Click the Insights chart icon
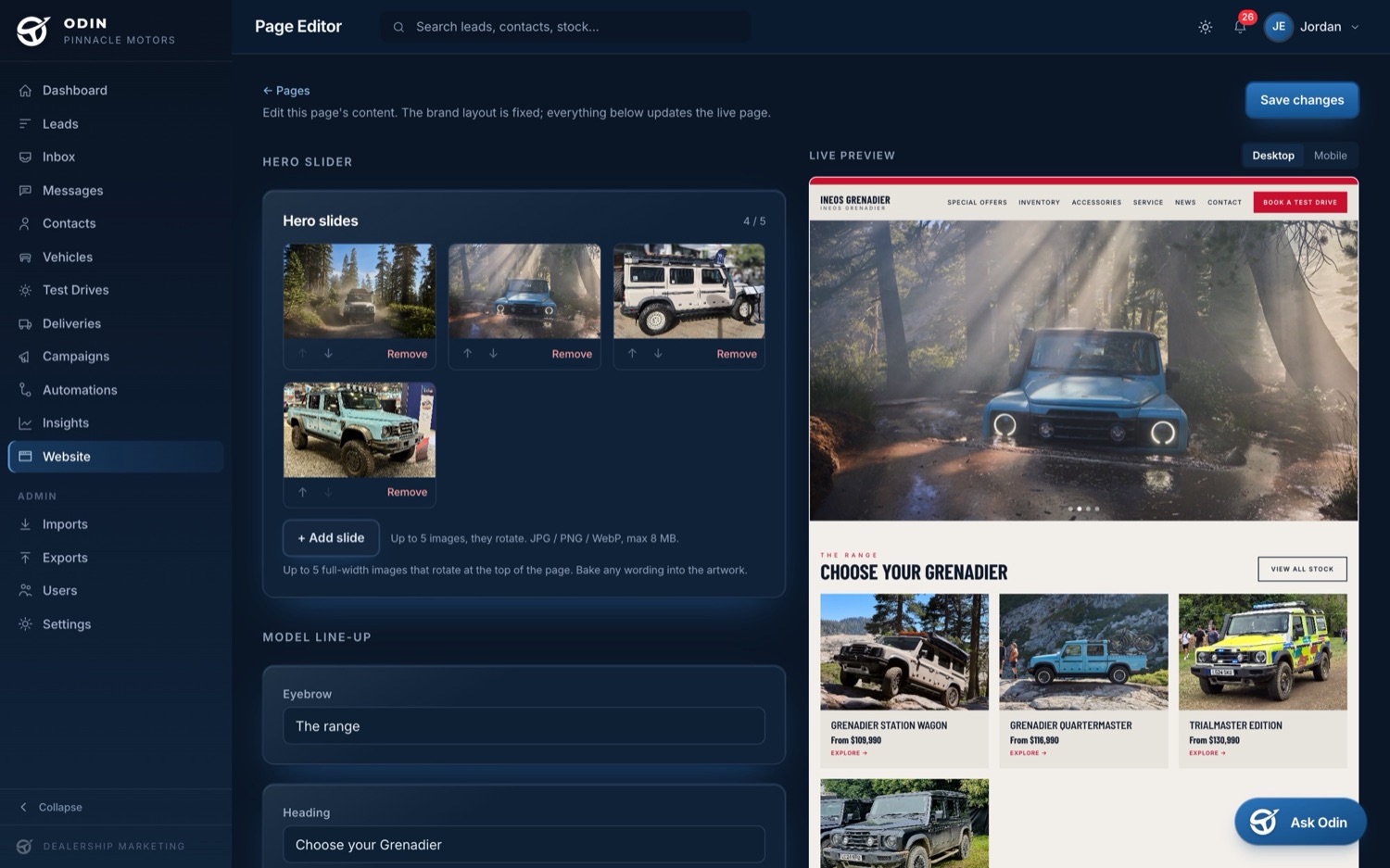Screen dimensions: 1390x868 (x=25, y=423)
